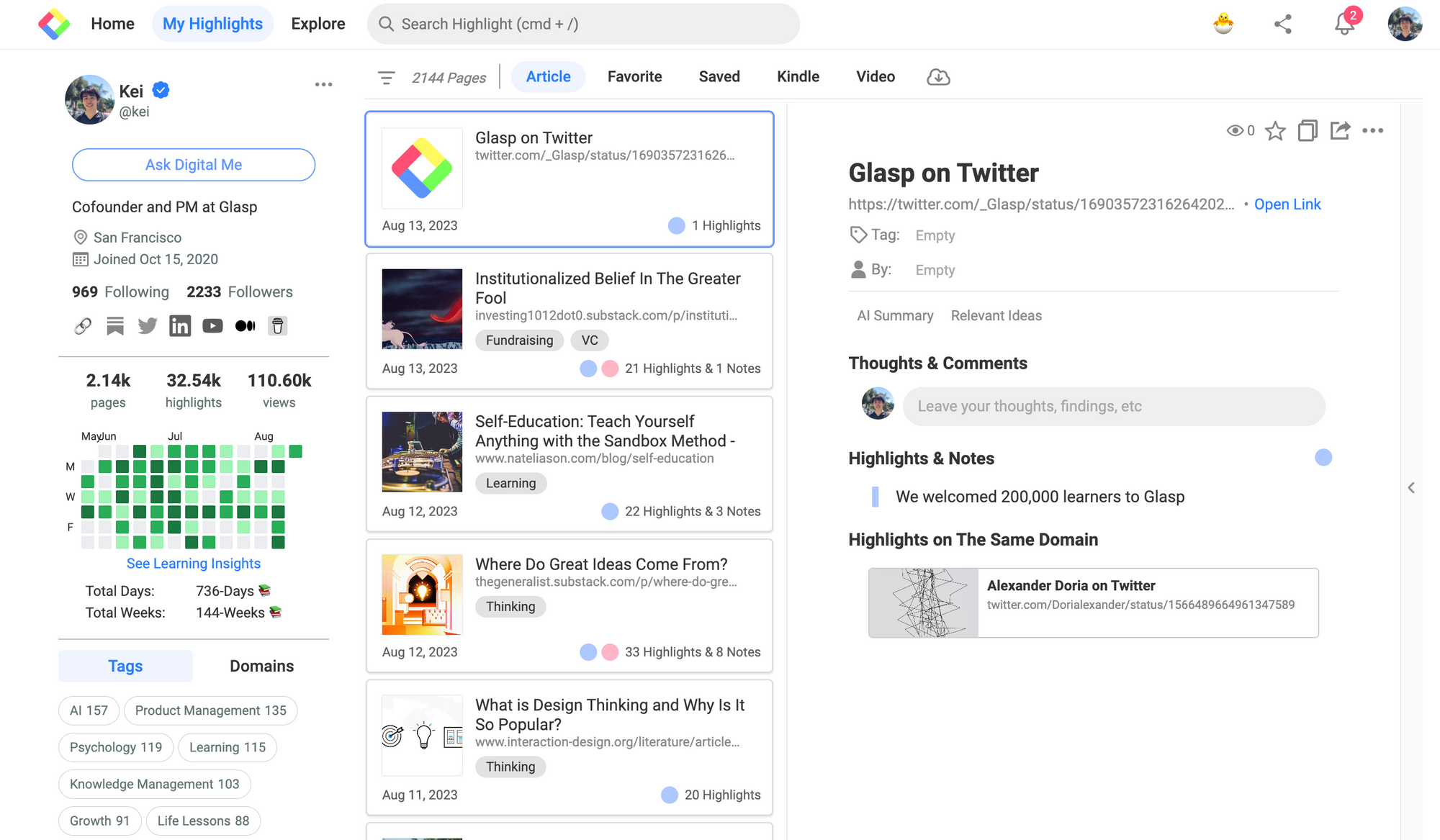Click the blue highlight dot on Glasp on Twitter card
Screen dimensions: 1440x840
[x=677, y=226]
